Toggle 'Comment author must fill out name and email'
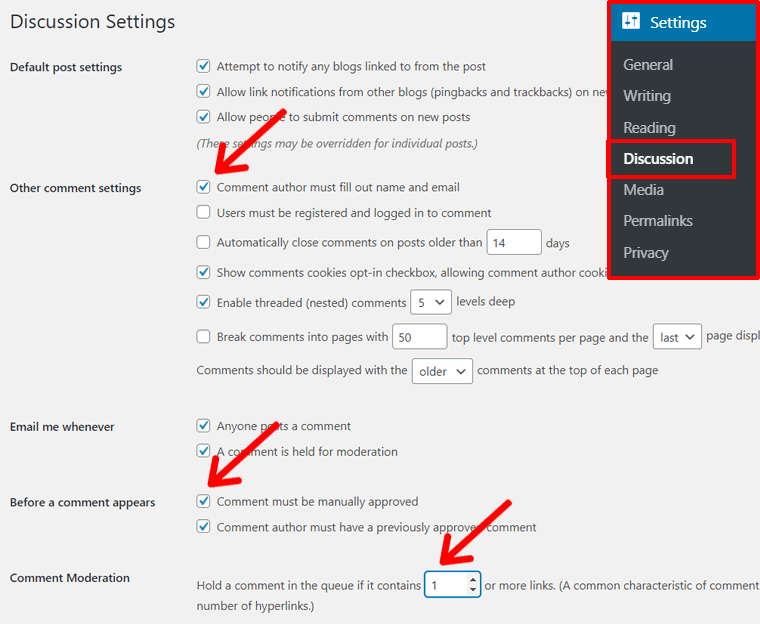Viewport: 760px width, 624px height. (x=204, y=187)
